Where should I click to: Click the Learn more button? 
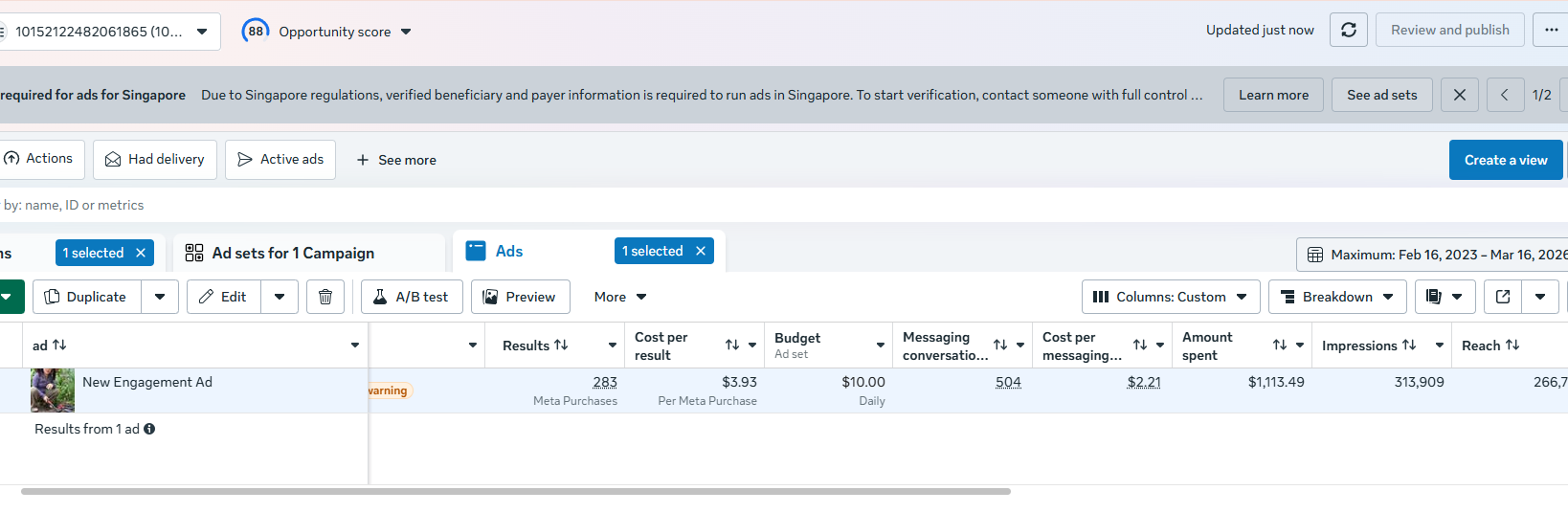1273,95
